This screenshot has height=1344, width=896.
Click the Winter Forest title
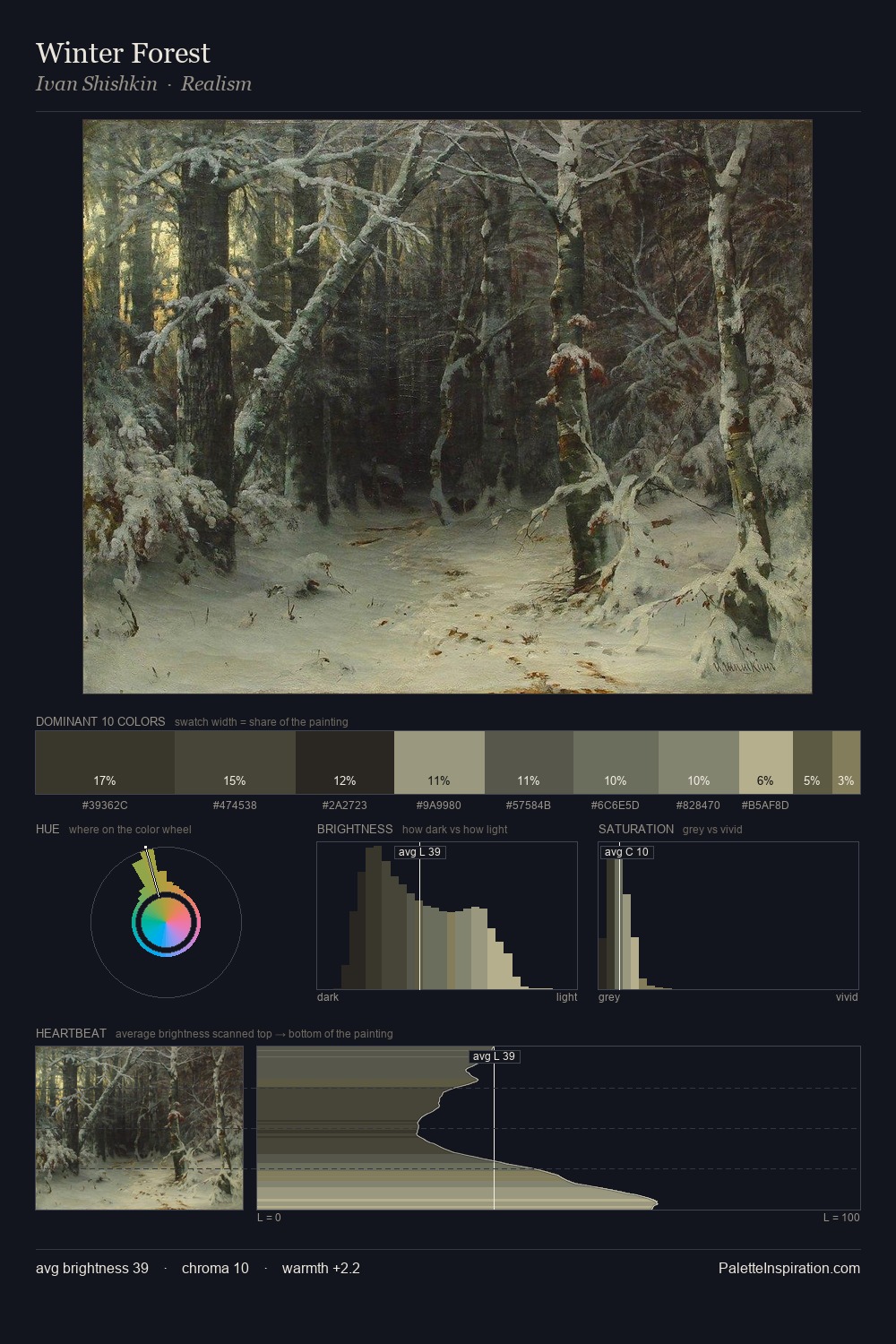[123, 53]
